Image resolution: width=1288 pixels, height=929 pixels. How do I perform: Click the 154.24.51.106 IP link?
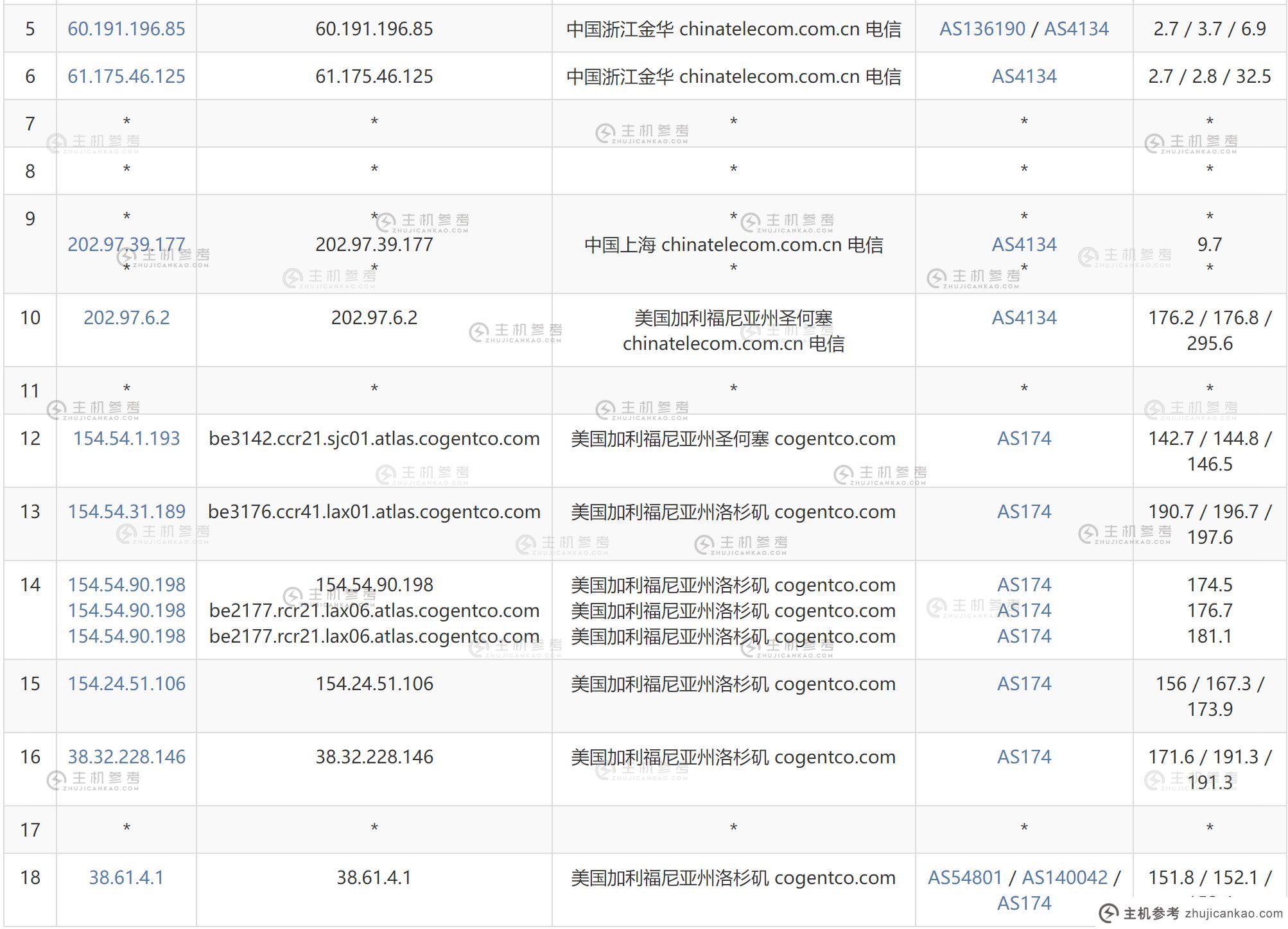126,684
